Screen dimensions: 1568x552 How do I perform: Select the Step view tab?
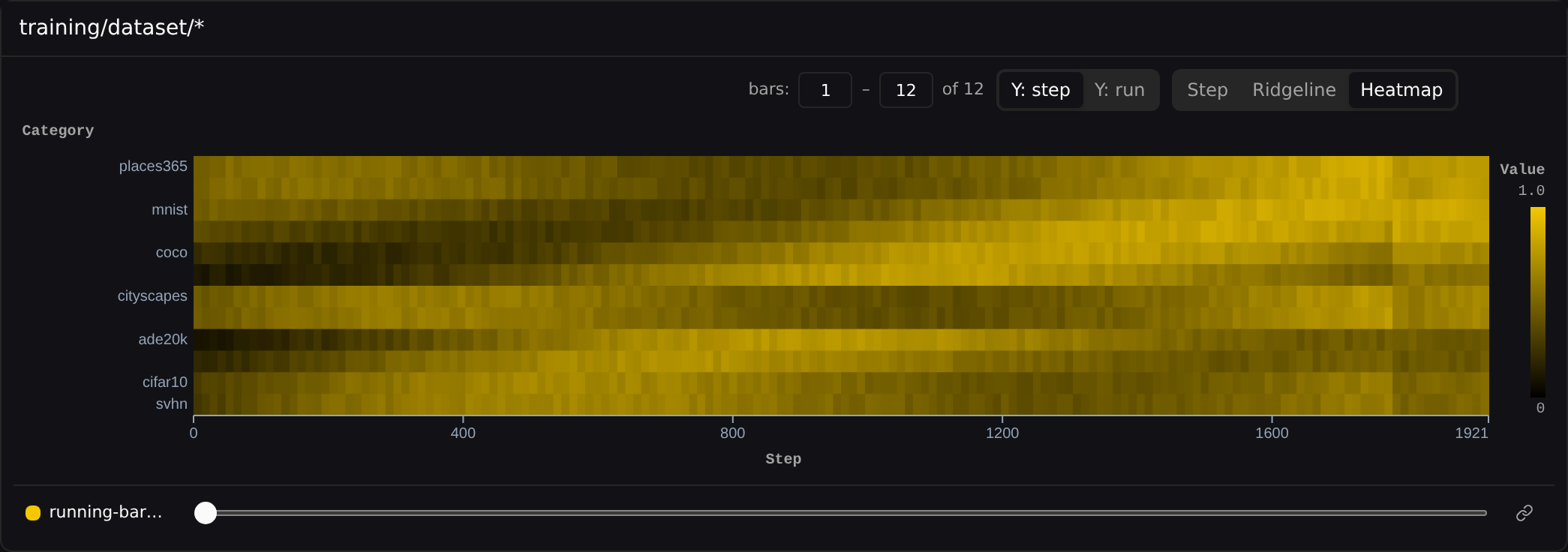pos(1207,90)
